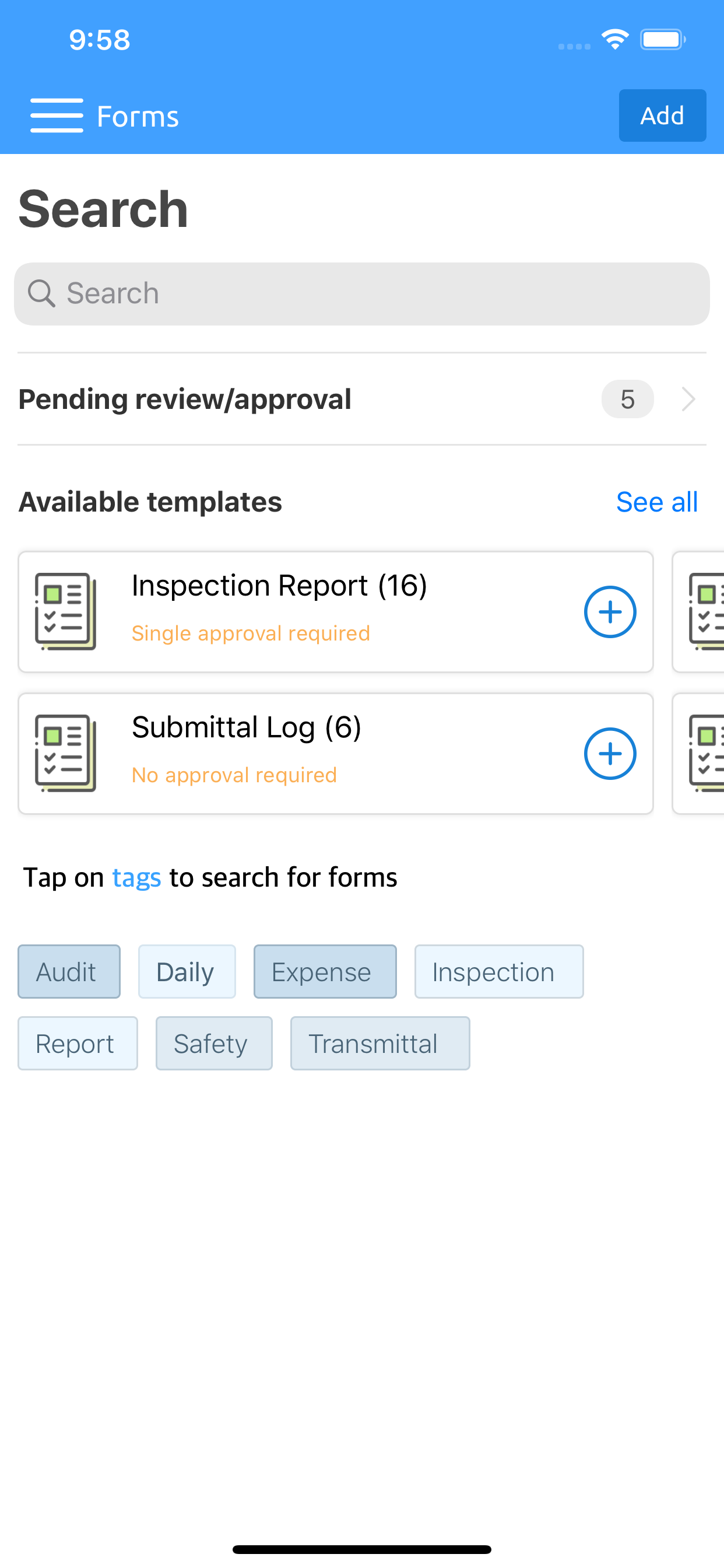Tap the pending count badge showing 5
724x1568 pixels.
(627, 400)
